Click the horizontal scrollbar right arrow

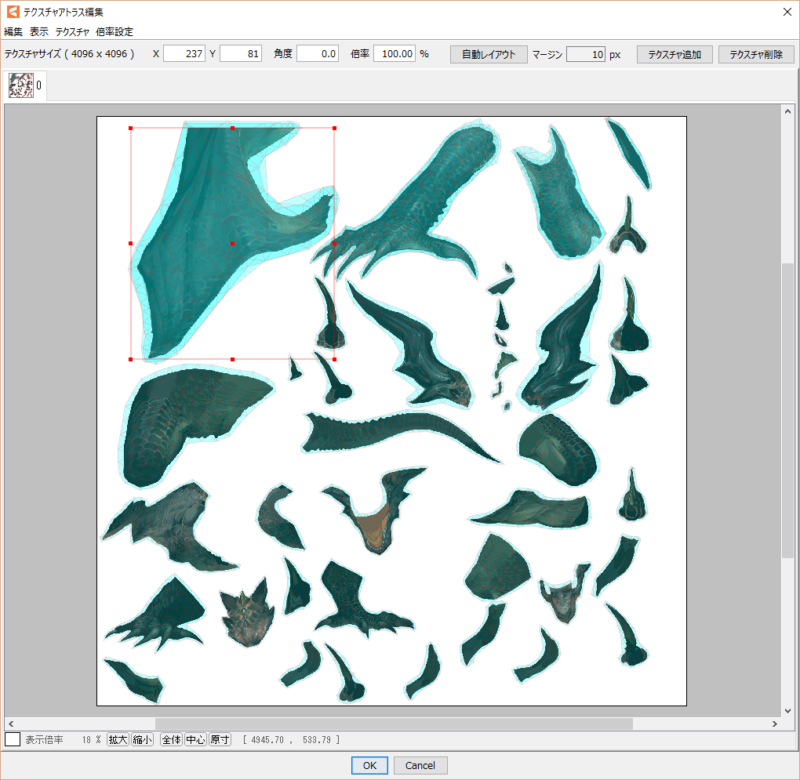(x=774, y=723)
